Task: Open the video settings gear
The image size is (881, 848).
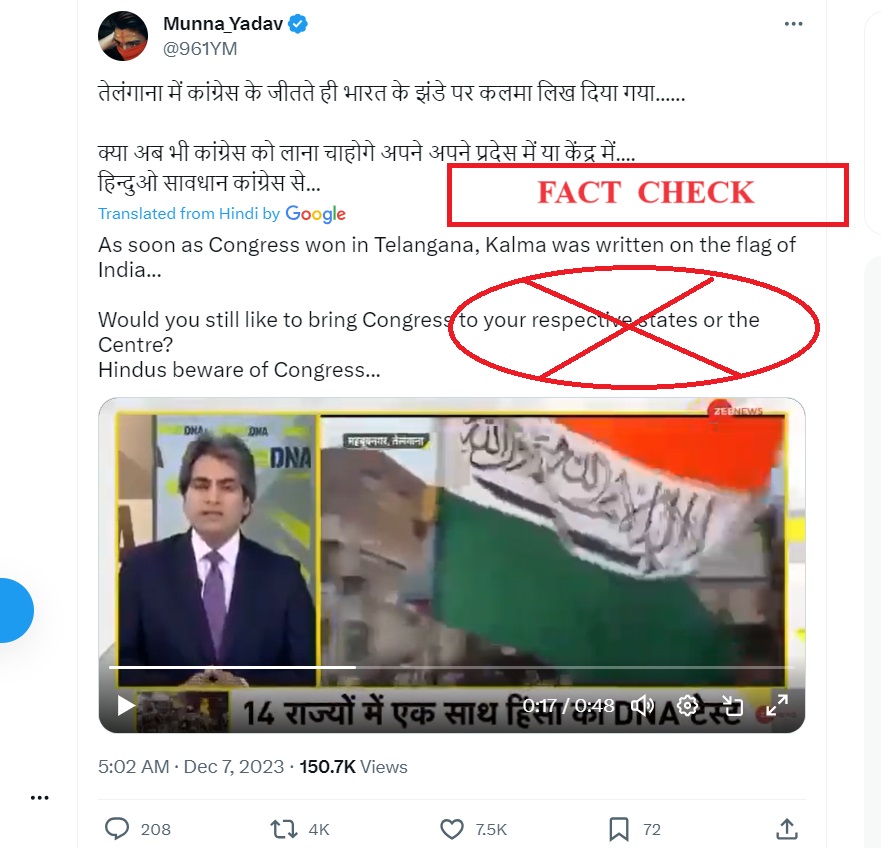Action: tap(687, 705)
